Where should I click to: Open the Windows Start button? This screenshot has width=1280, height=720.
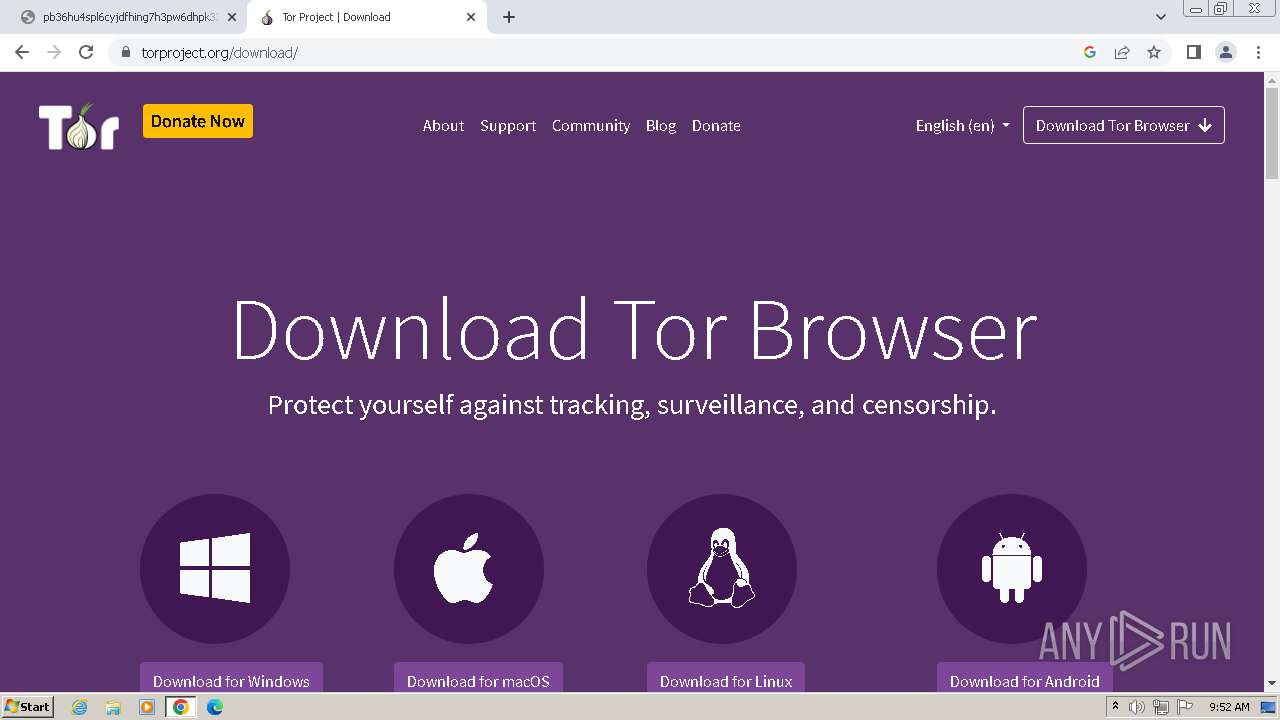click(27, 707)
